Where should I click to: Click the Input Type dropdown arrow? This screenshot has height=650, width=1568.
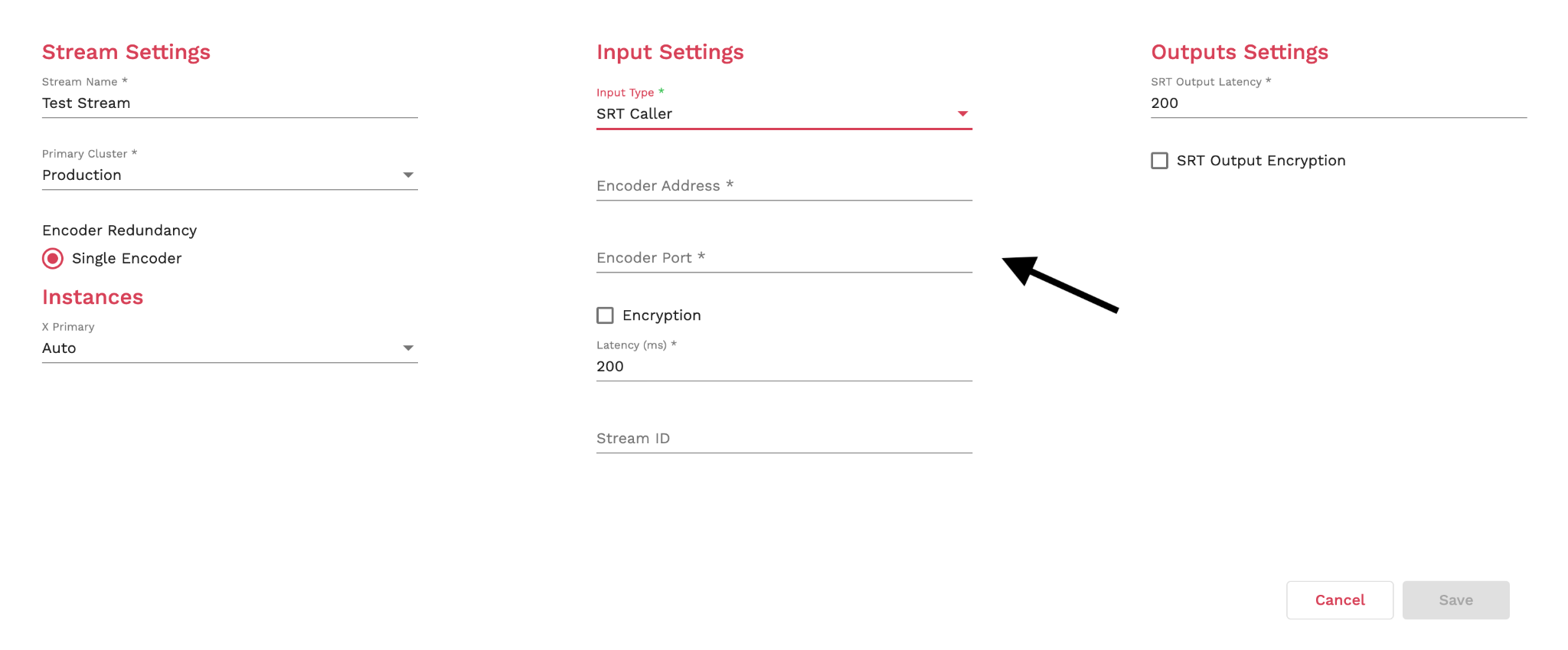coord(962,114)
